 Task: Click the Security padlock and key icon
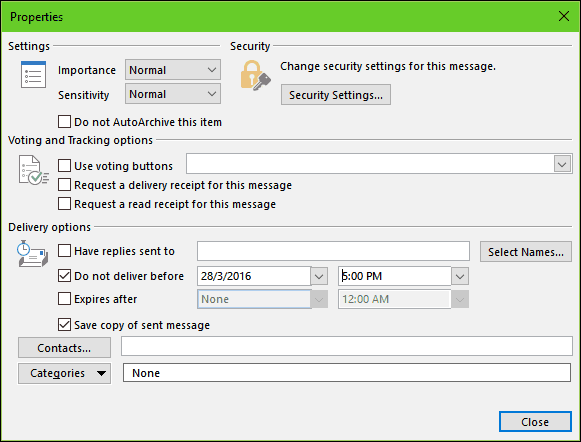coord(255,76)
